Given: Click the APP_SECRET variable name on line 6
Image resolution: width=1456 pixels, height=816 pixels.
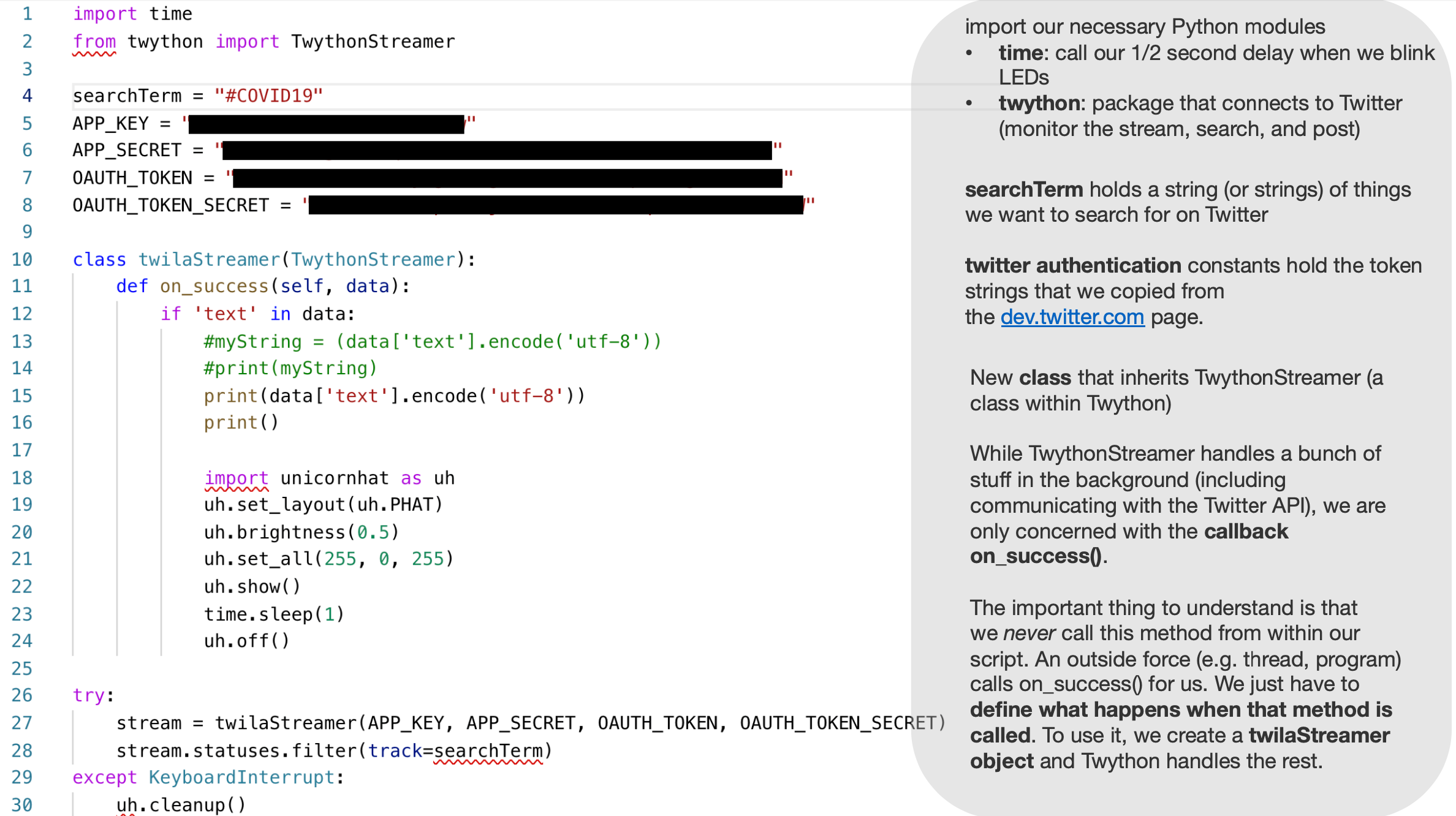Looking at the screenshot, I should click(127, 150).
